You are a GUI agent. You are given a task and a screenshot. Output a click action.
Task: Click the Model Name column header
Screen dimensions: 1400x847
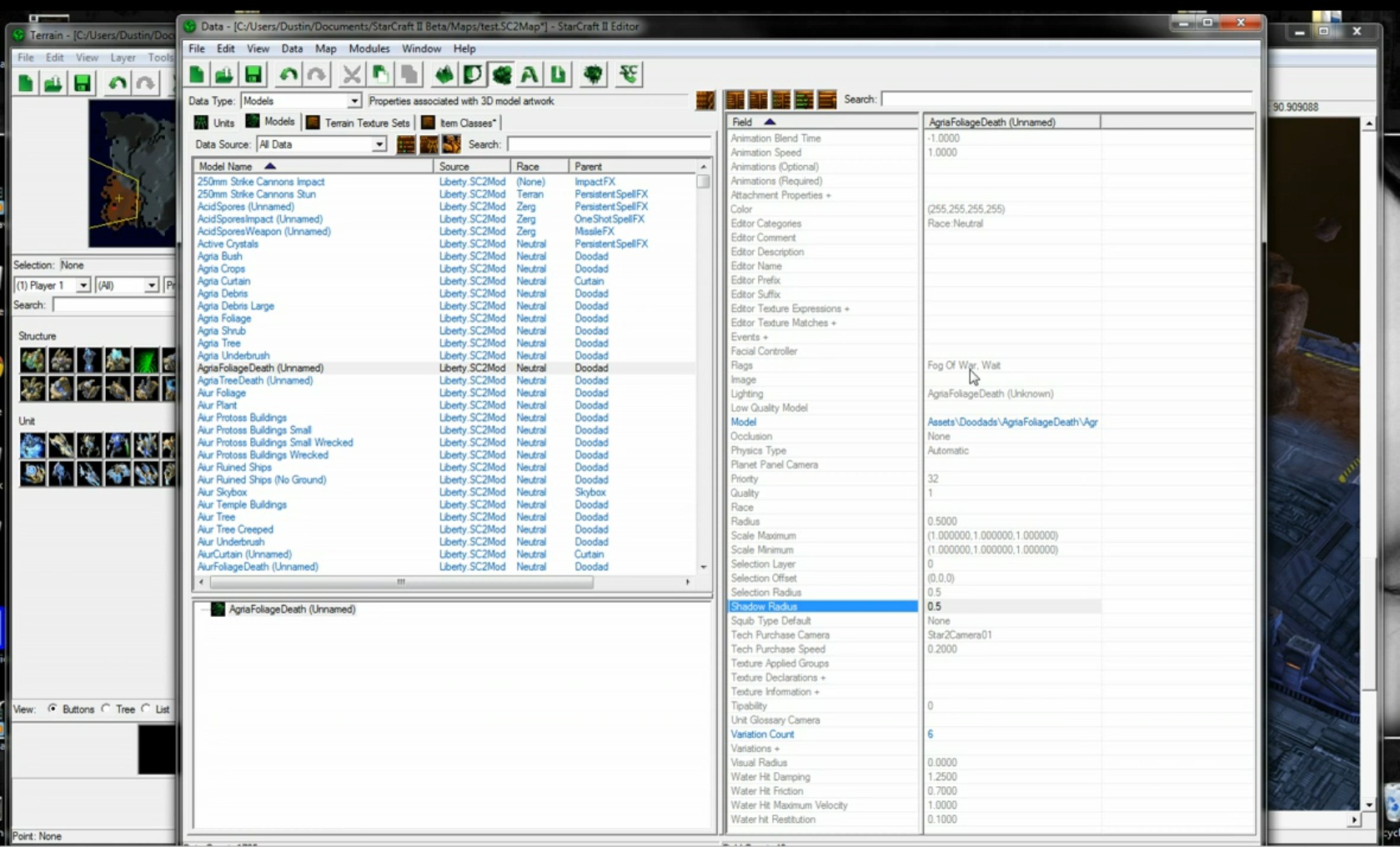(x=225, y=167)
